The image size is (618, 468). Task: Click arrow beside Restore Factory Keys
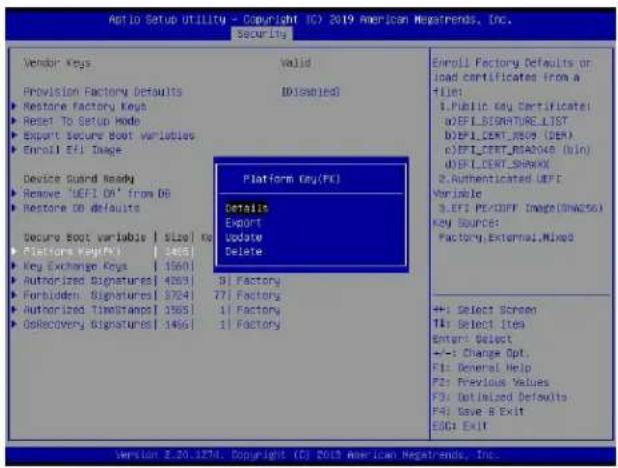pos(15,106)
